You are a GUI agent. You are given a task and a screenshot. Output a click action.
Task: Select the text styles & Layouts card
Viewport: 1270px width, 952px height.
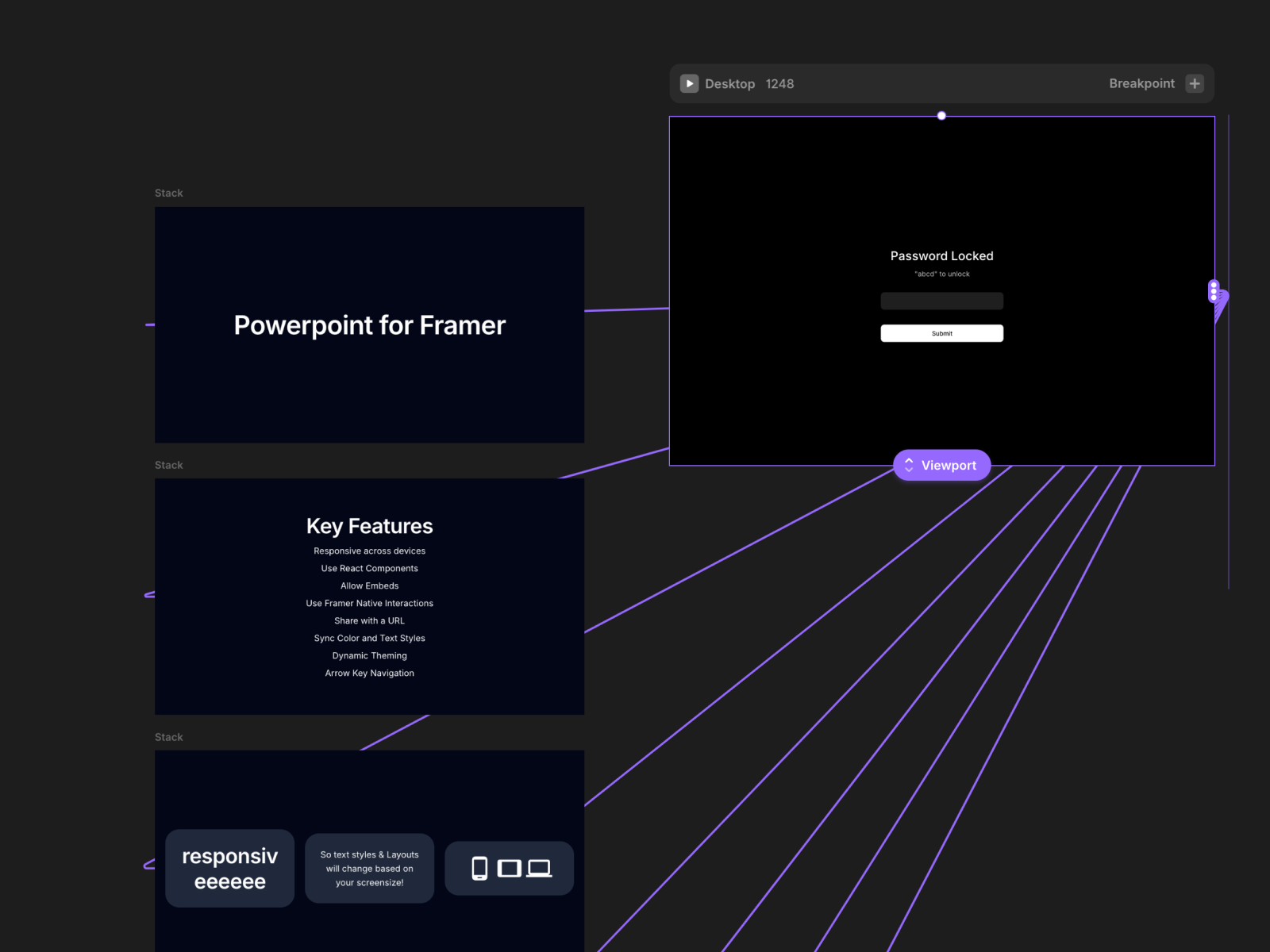(369, 868)
